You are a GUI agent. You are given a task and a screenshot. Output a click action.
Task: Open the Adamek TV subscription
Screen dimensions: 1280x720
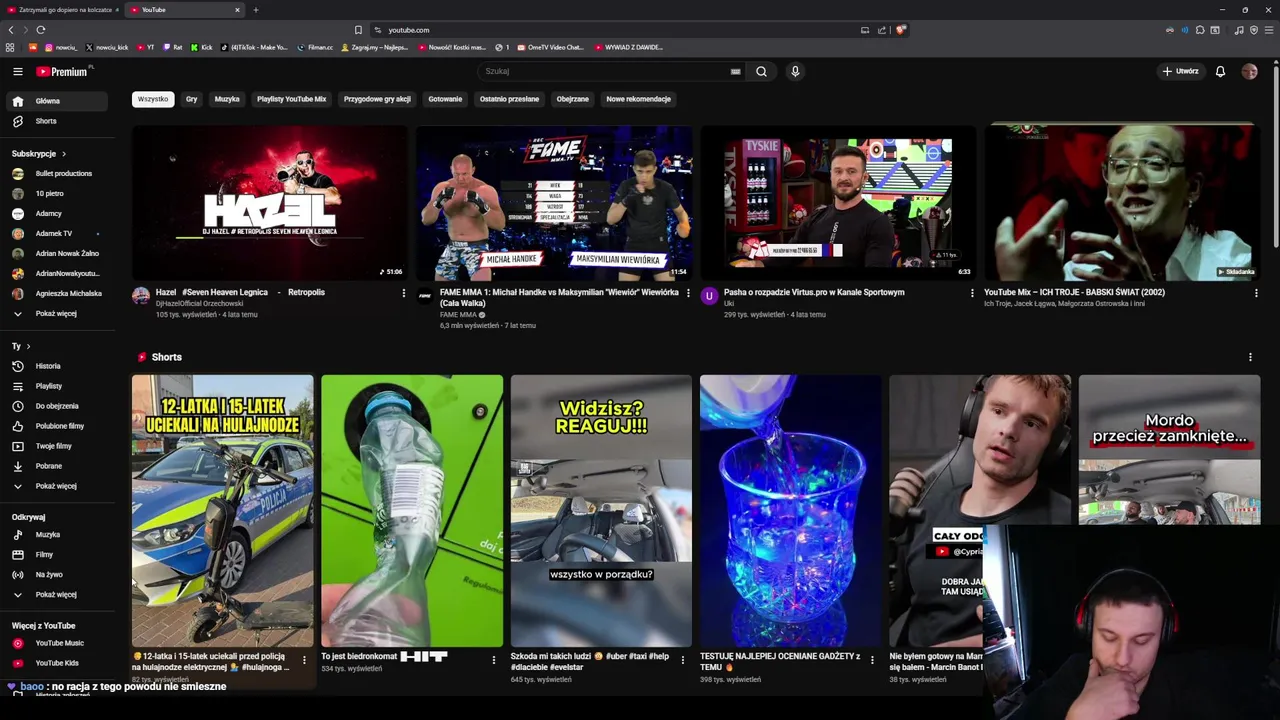[57, 233]
